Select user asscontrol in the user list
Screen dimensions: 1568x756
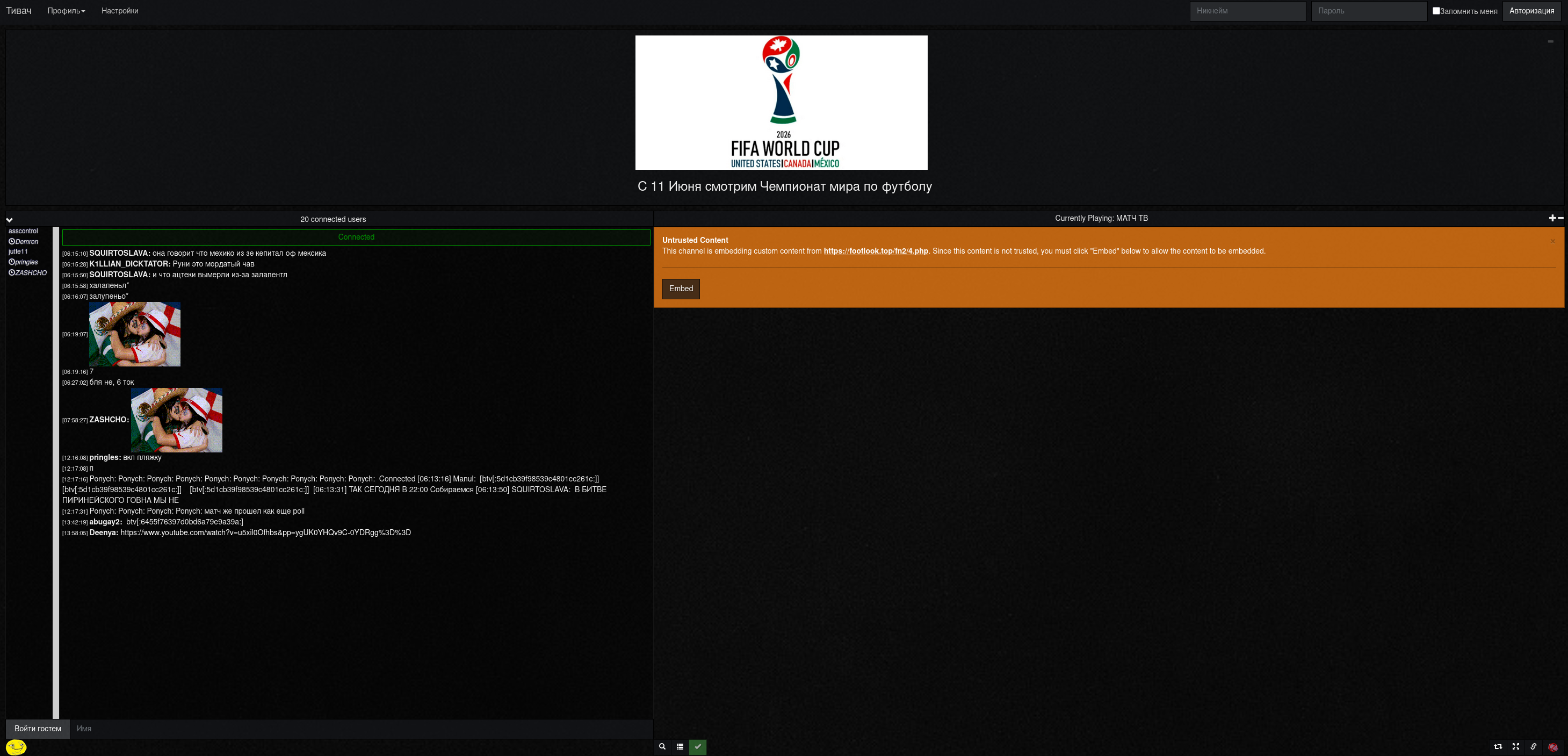(x=23, y=231)
